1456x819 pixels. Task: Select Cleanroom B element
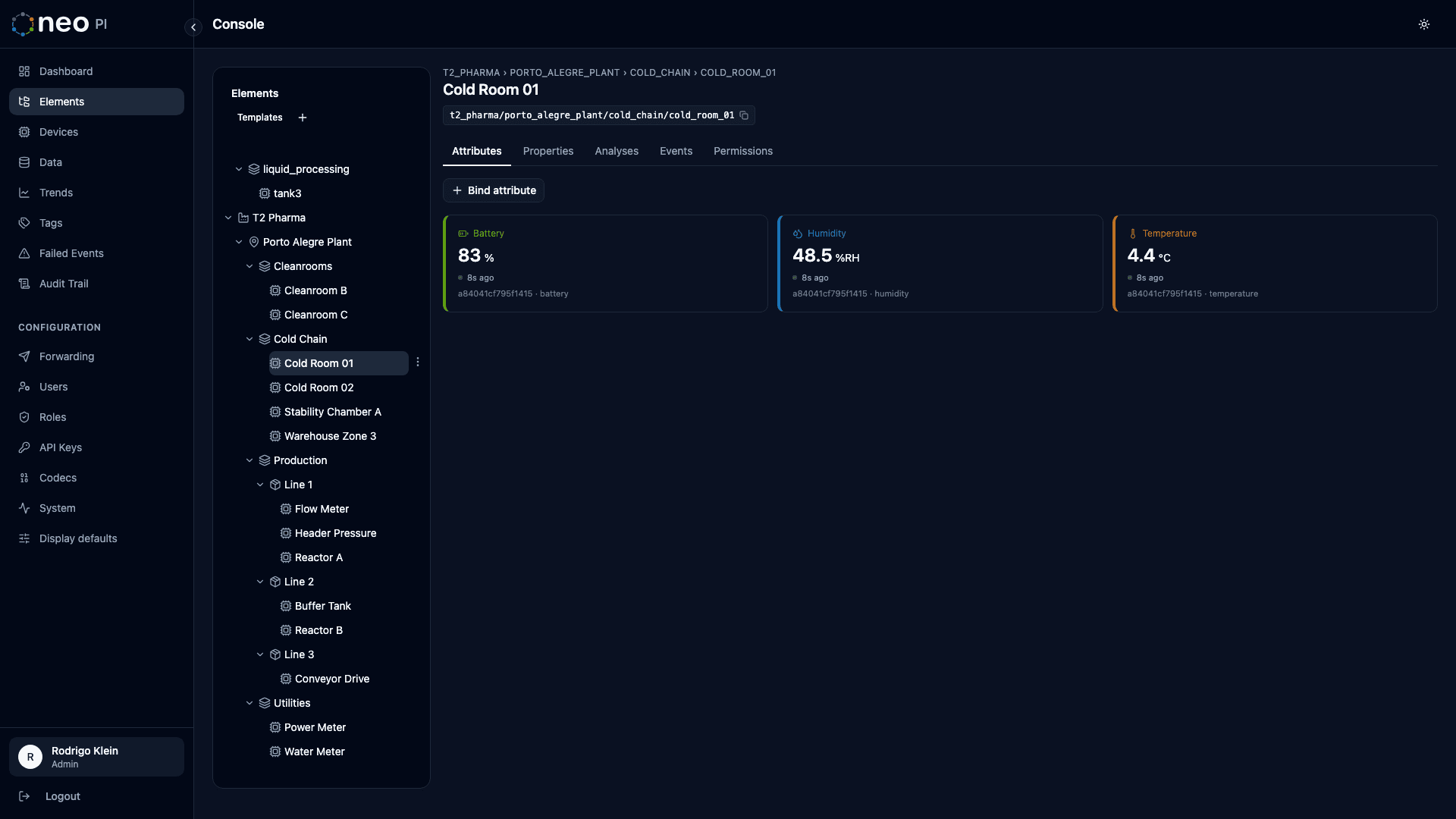click(315, 290)
